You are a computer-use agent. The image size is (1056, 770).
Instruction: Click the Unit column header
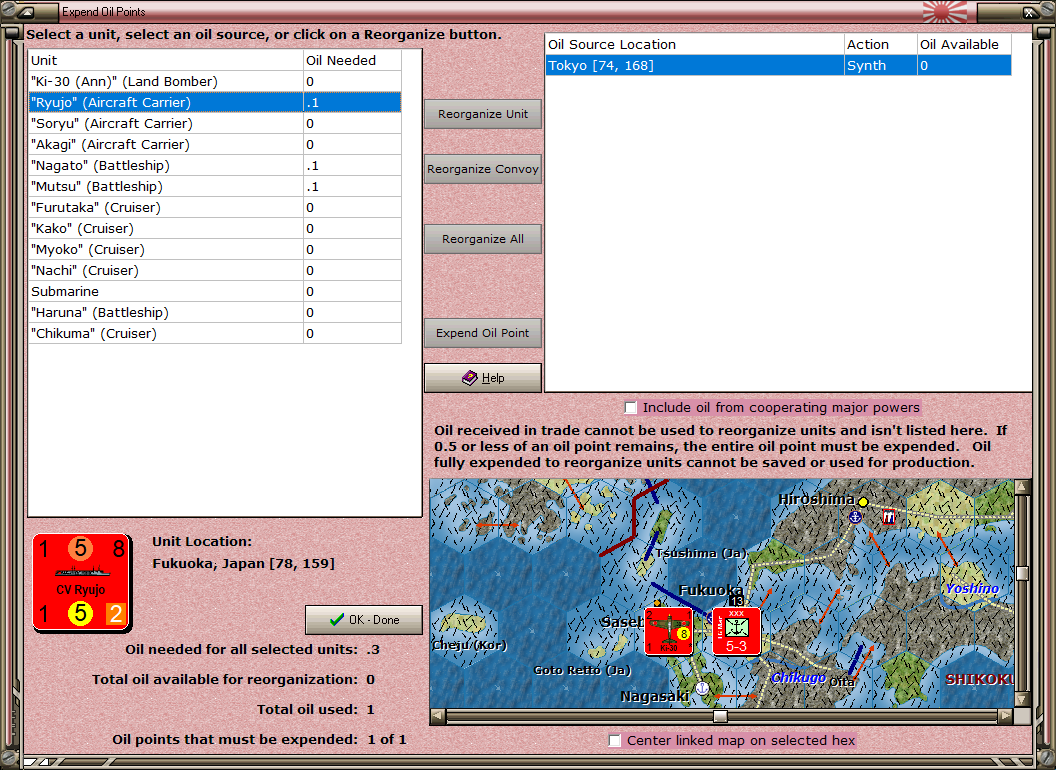[166, 60]
